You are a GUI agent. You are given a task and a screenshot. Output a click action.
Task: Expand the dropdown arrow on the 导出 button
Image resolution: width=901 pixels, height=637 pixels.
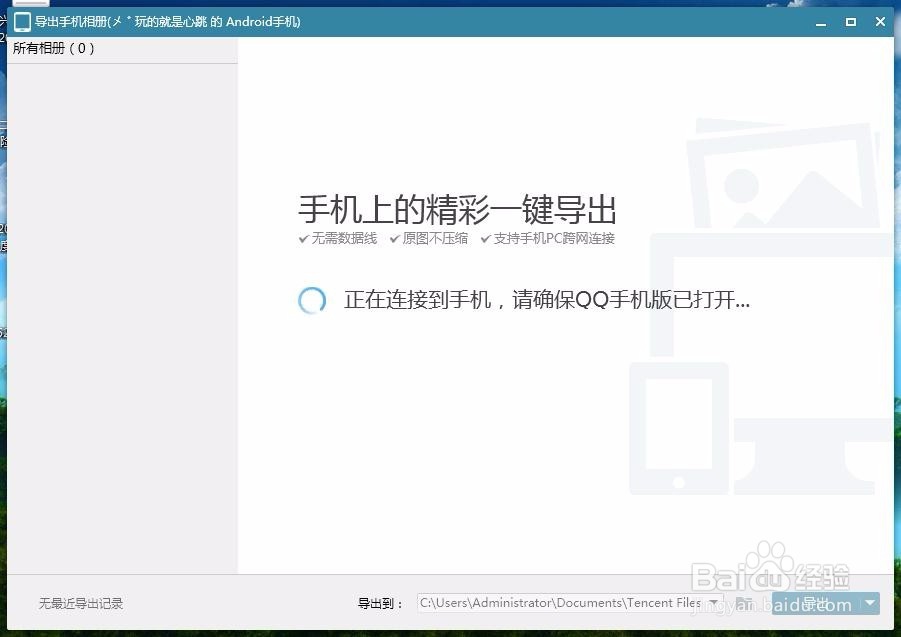click(x=871, y=603)
